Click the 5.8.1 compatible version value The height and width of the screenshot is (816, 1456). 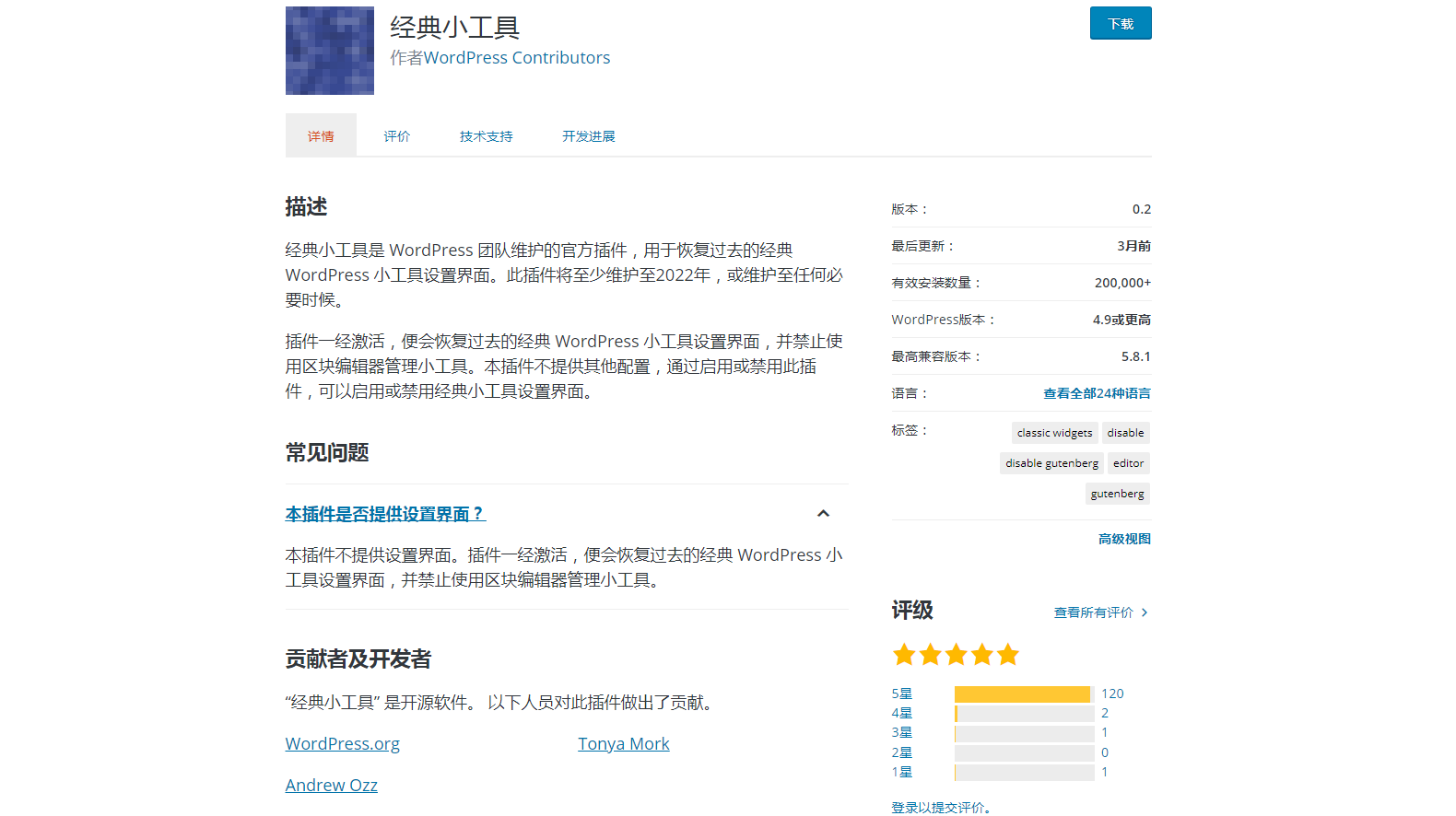[1135, 356]
